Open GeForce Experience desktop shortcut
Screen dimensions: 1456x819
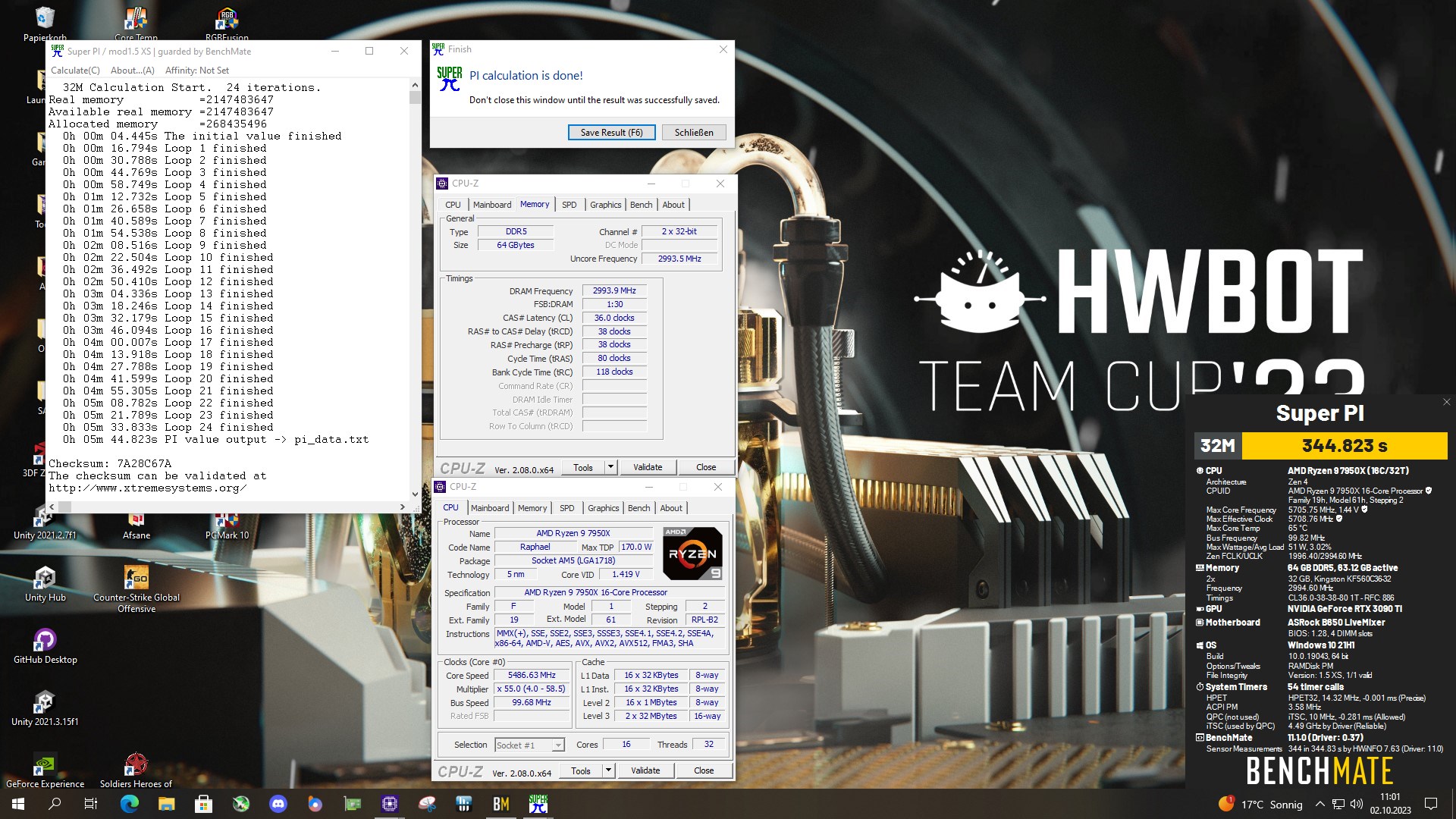(45, 770)
